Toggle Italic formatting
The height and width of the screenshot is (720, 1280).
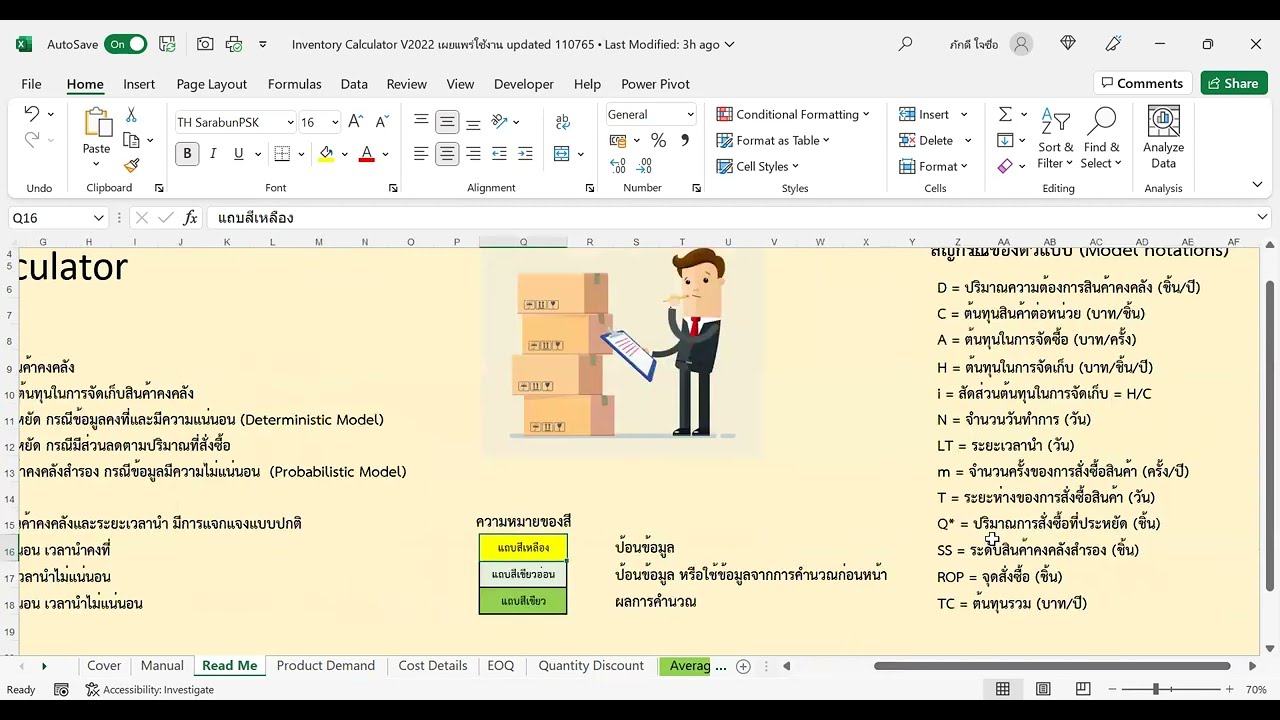click(x=212, y=153)
